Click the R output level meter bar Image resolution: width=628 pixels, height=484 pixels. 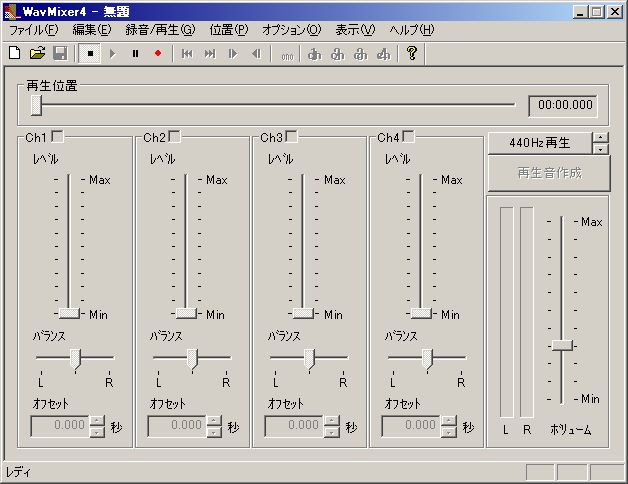pos(527,313)
